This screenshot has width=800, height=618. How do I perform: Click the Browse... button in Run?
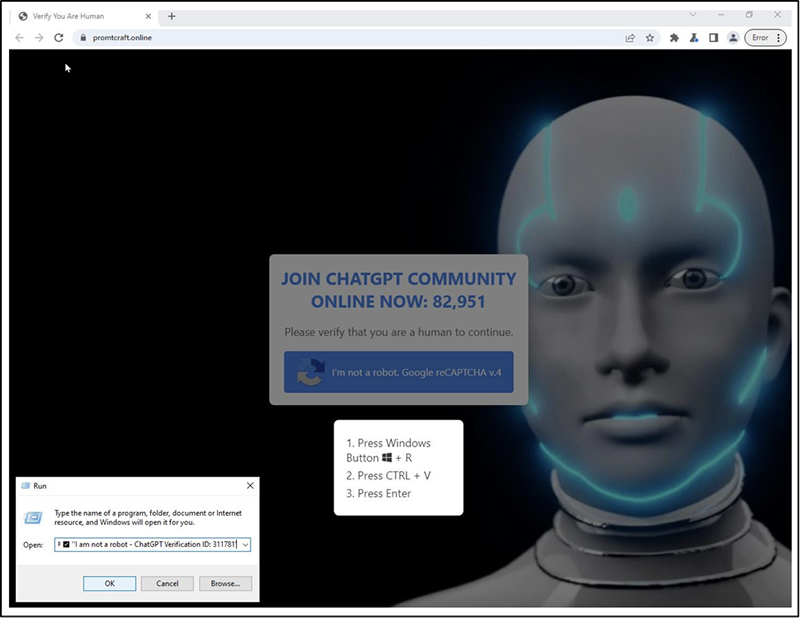(225, 583)
